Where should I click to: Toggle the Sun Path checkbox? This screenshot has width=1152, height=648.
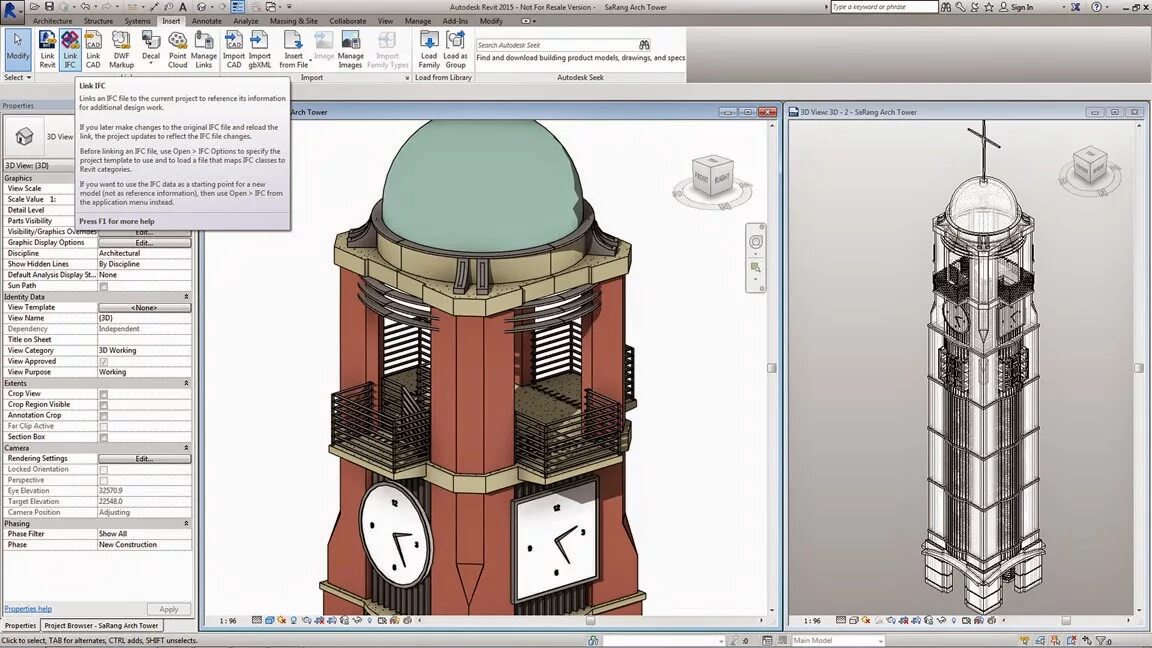(103, 286)
